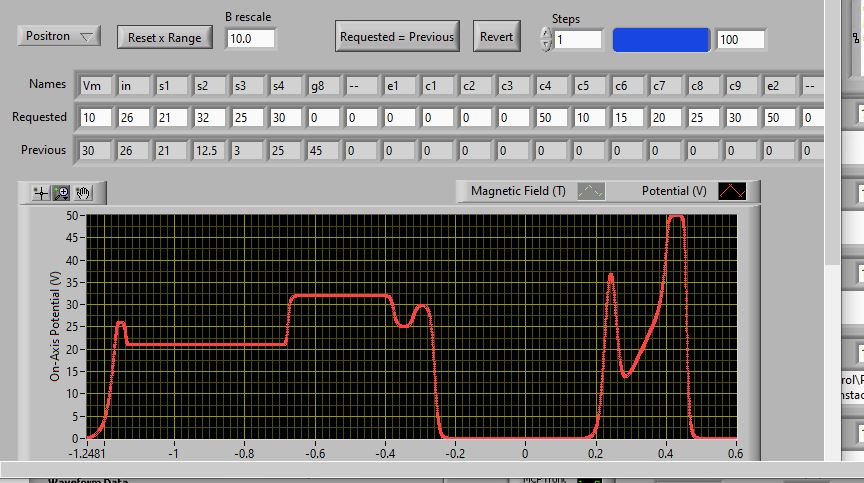Click the c4 name cell
The width and height of the screenshot is (864, 483).
552,85
